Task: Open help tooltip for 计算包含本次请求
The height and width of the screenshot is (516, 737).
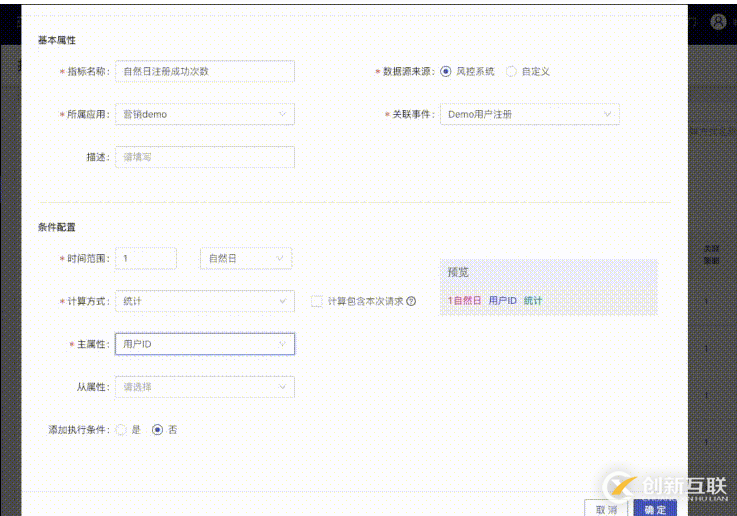Action: 411,301
